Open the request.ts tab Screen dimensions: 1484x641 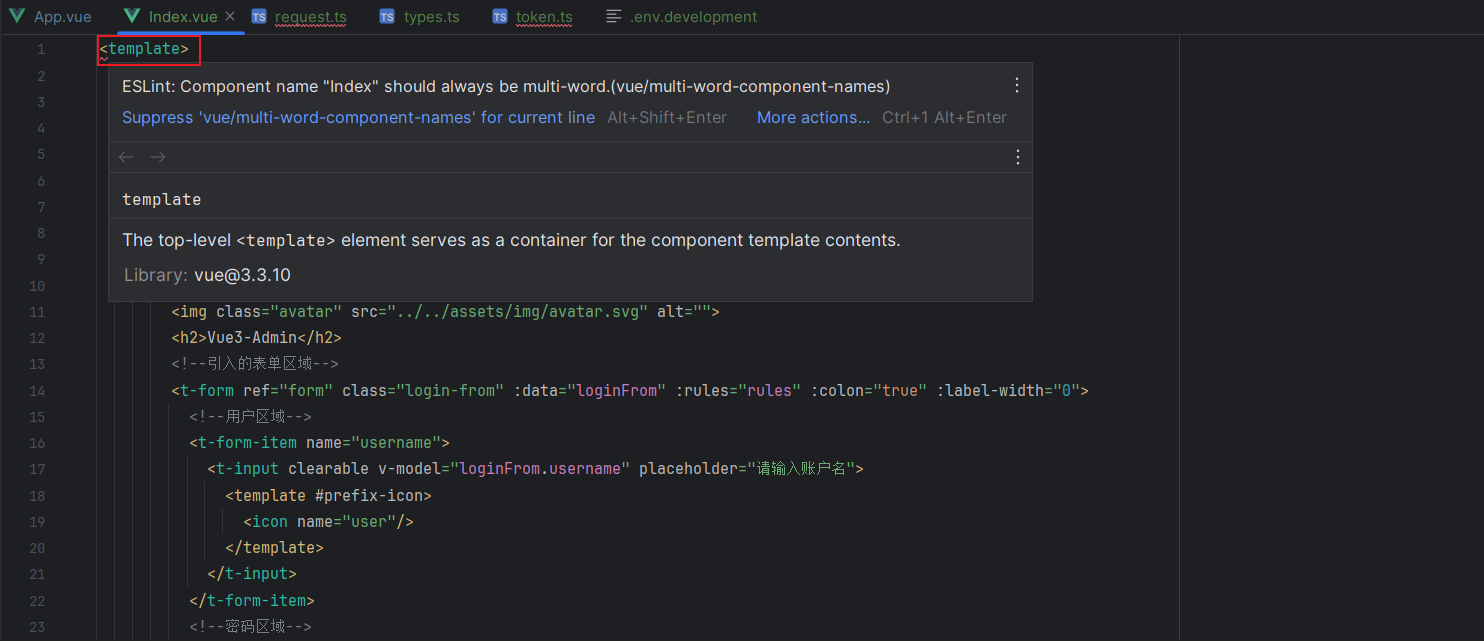pyautogui.click(x=310, y=17)
